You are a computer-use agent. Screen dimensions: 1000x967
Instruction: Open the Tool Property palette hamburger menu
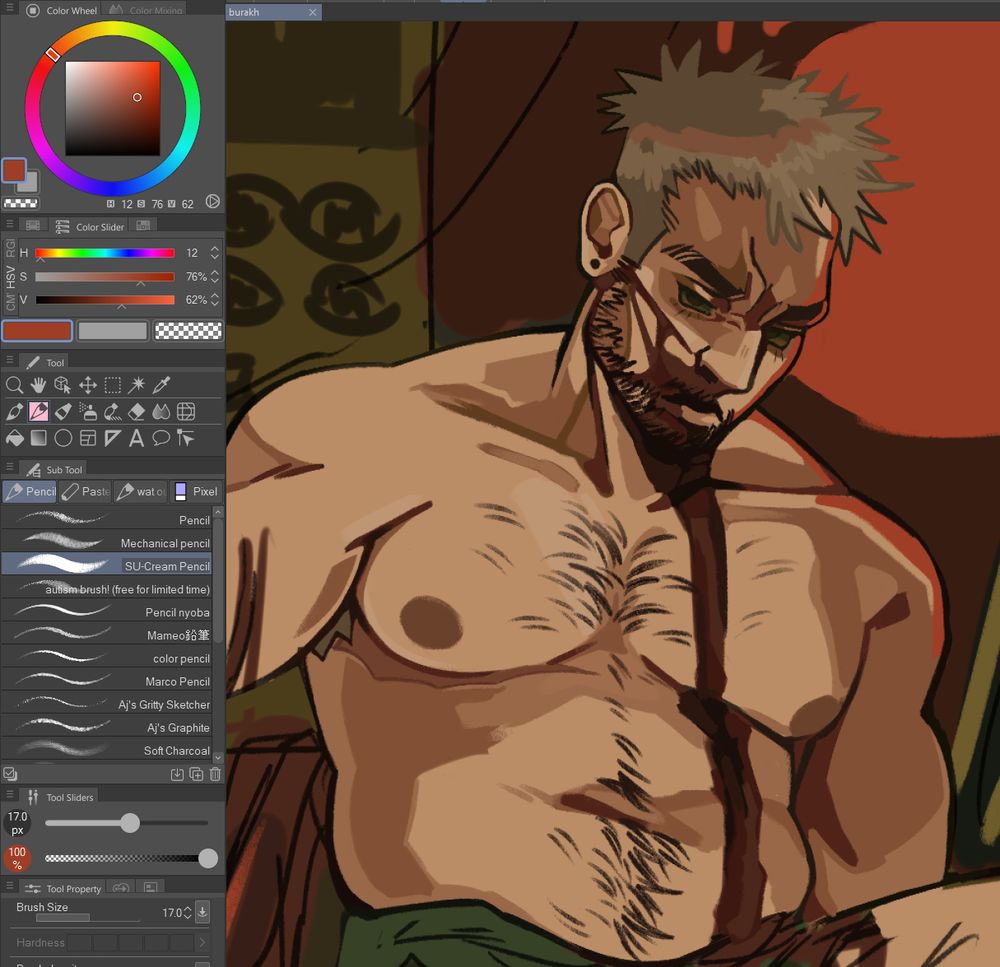point(10,886)
